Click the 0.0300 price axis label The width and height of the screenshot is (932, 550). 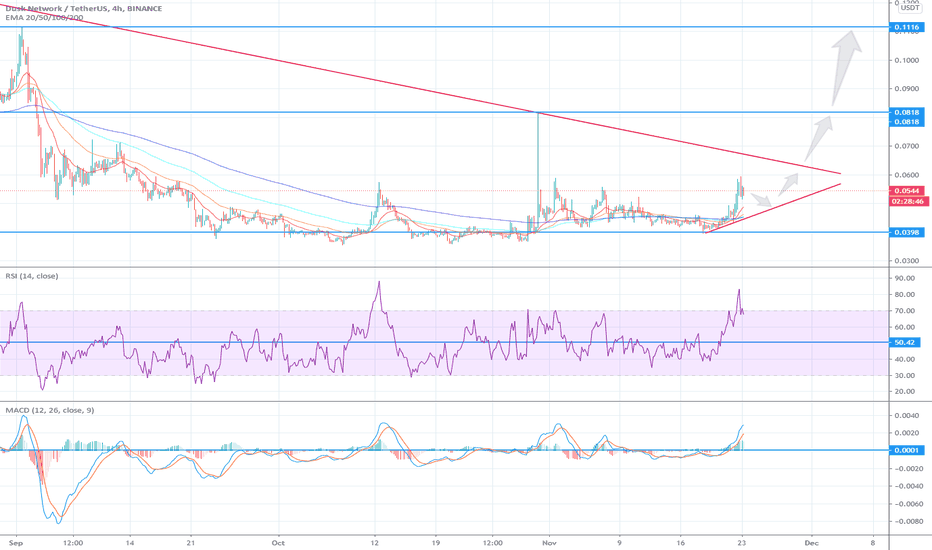pyautogui.click(x=906, y=261)
